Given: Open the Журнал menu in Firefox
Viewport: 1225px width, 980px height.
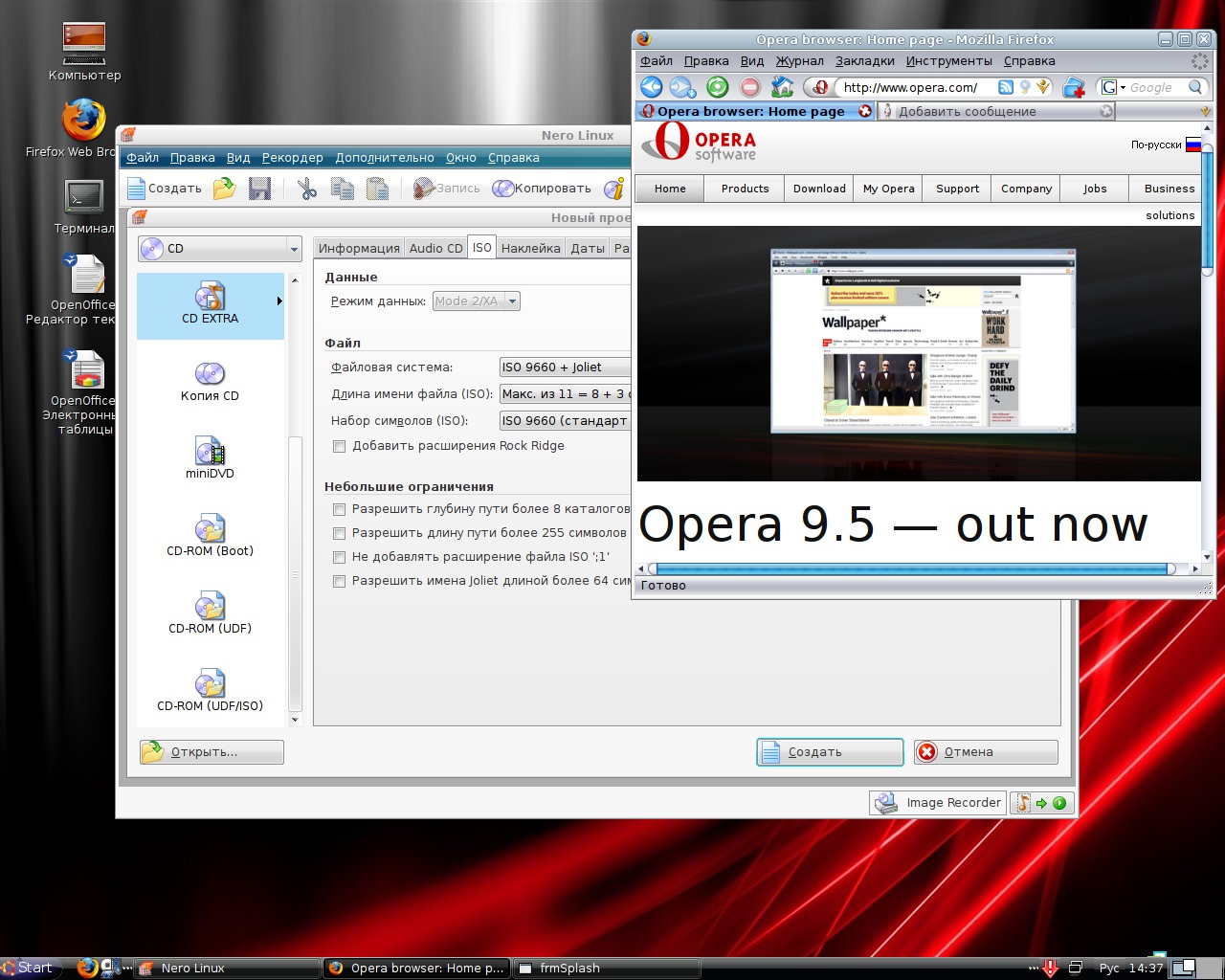Looking at the screenshot, I should [799, 61].
